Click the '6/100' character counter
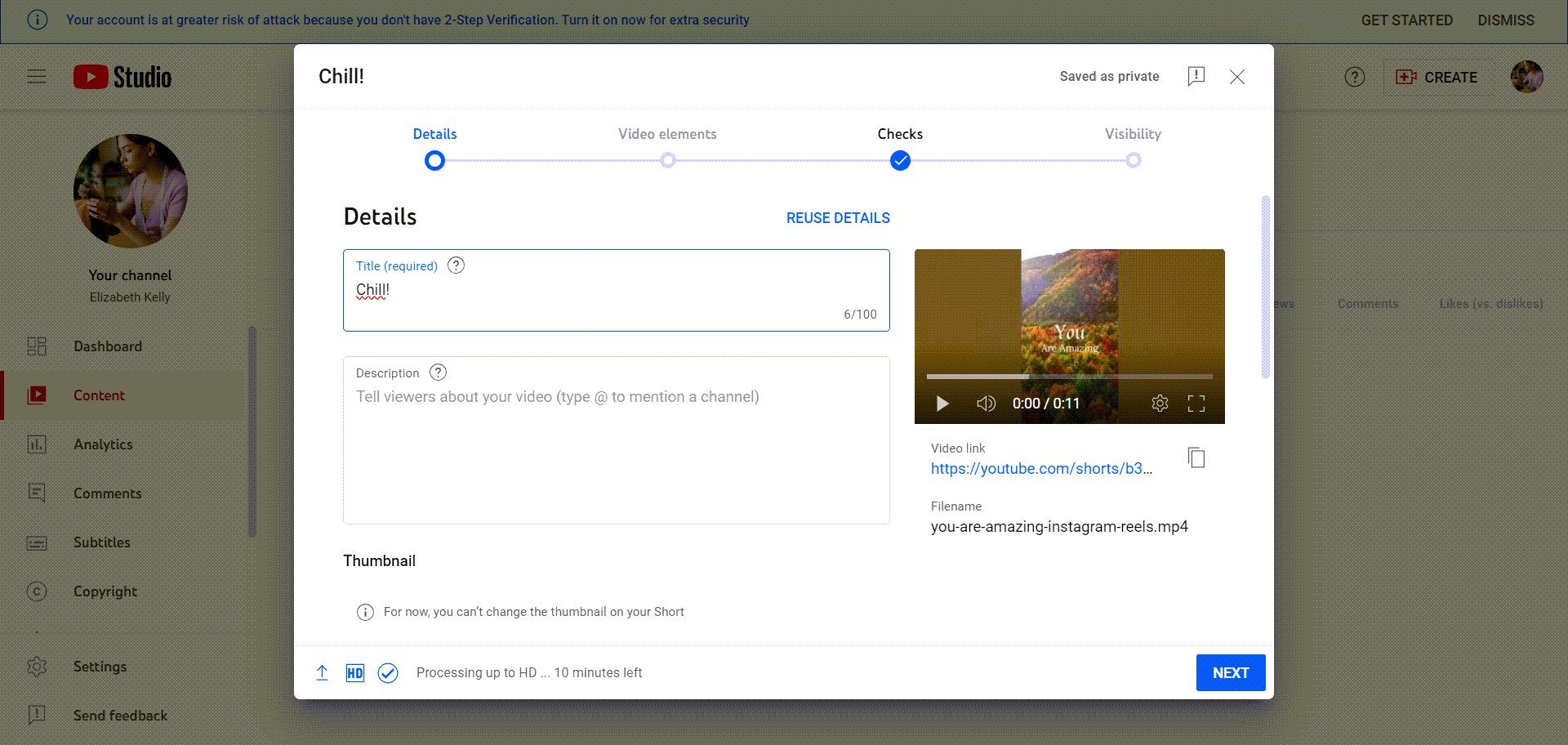 pyautogui.click(x=860, y=315)
